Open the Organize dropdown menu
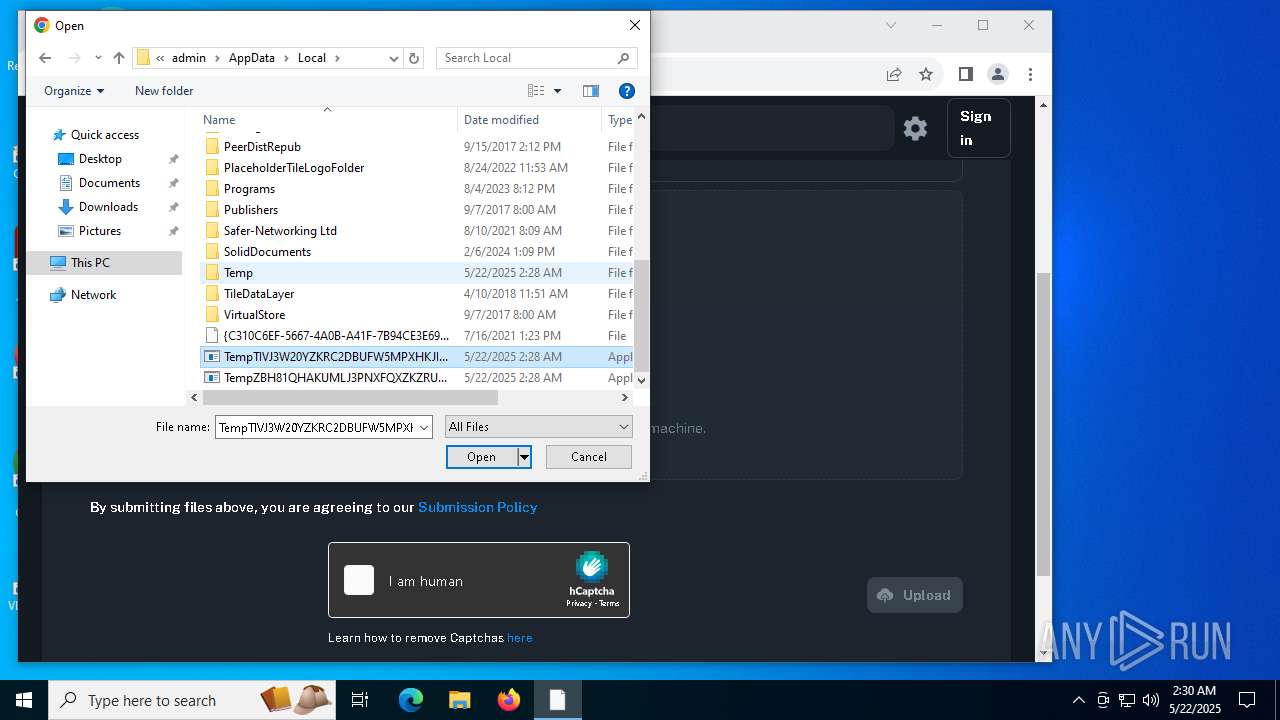 click(x=74, y=91)
